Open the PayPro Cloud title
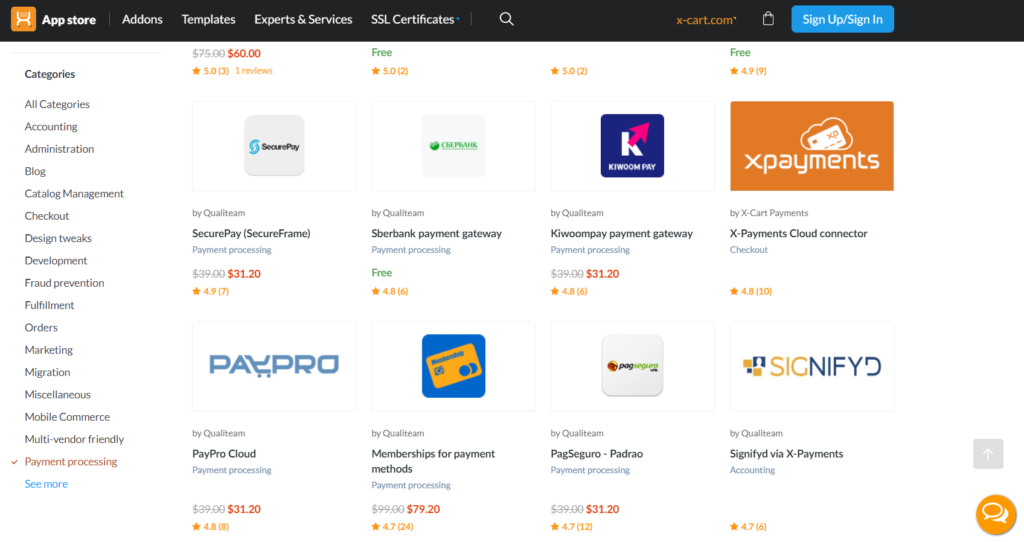 pyautogui.click(x=224, y=453)
